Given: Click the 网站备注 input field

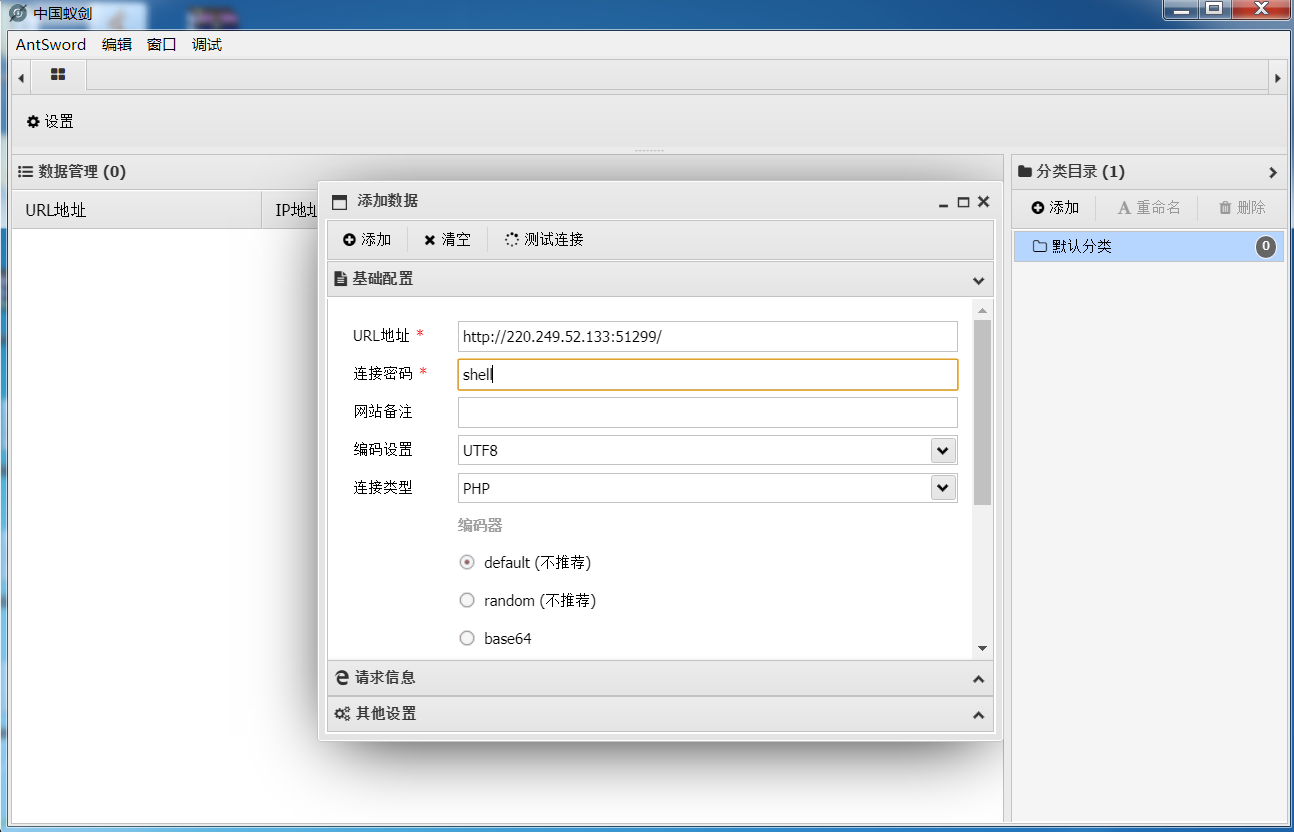Looking at the screenshot, I should click(708, 412).
